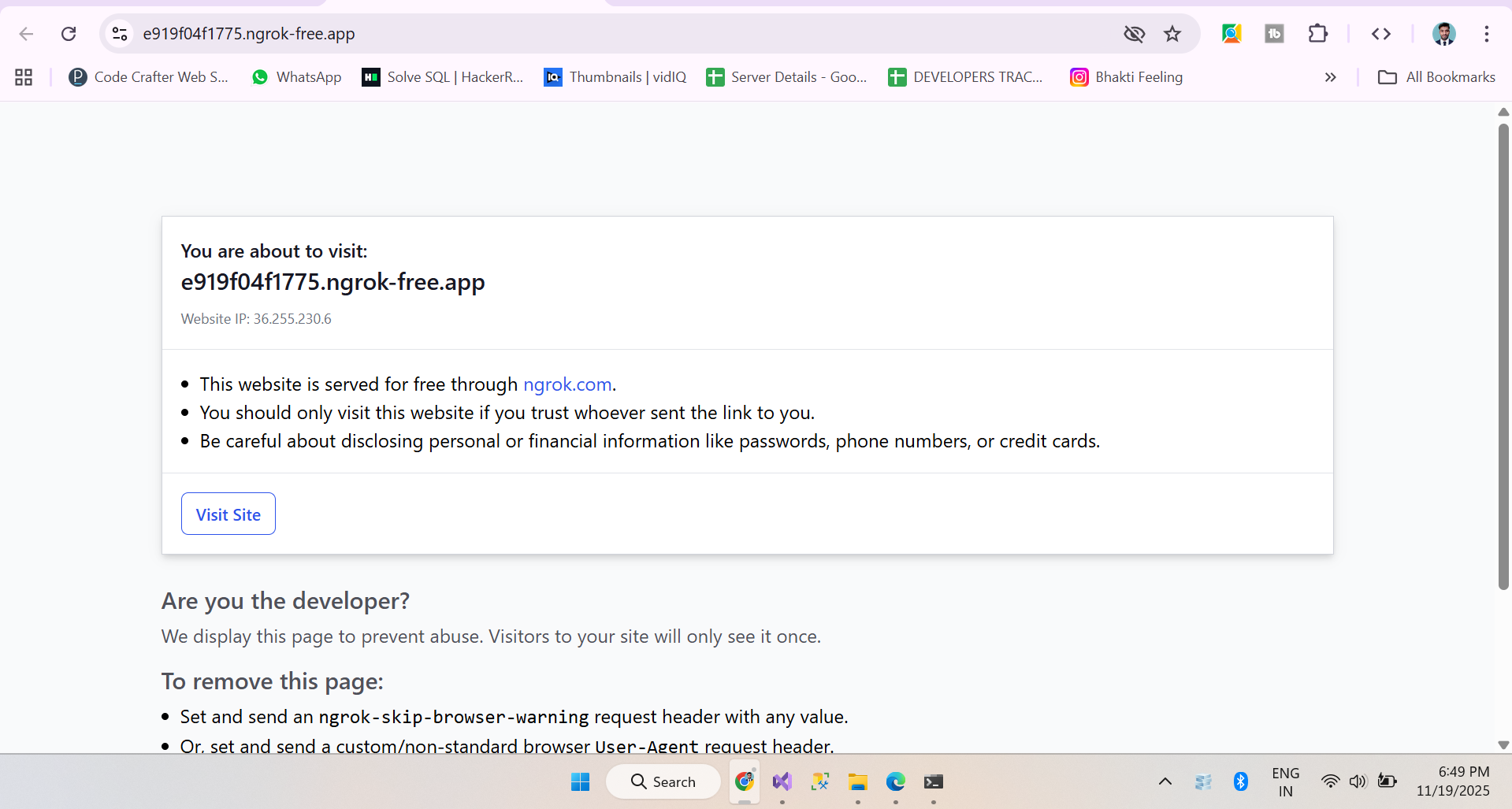Open the Chrome three-dot menu
1512x809 pixels.
point(1486,34)
